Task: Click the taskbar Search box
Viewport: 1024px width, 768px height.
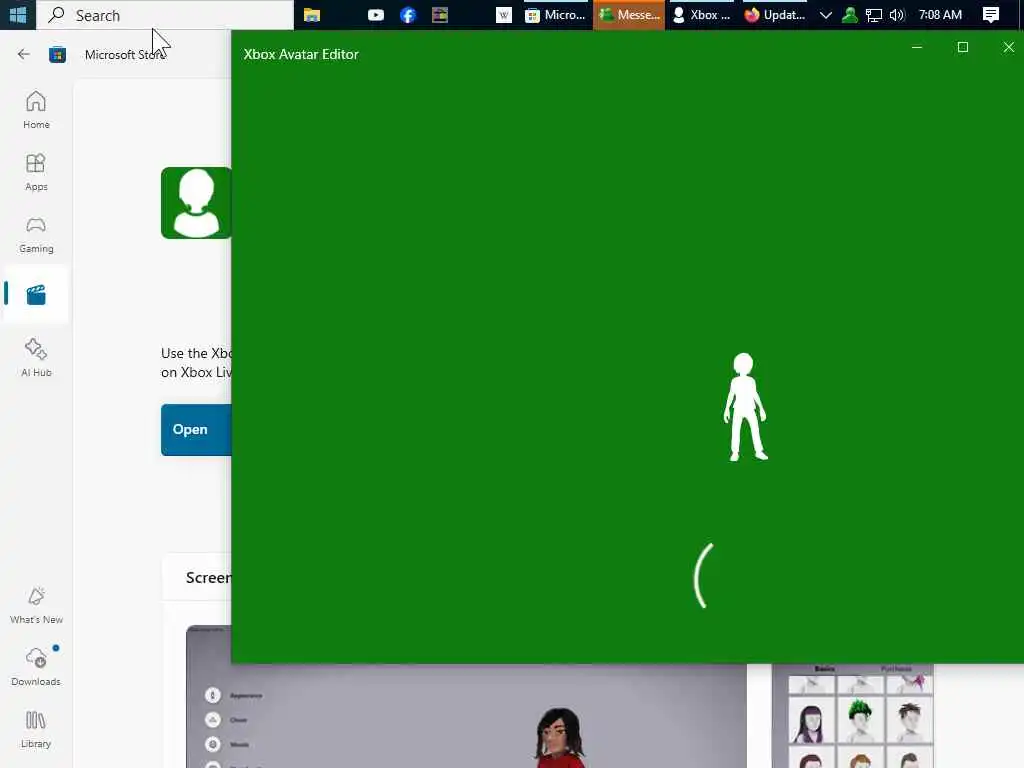Action: click(165, 14)
